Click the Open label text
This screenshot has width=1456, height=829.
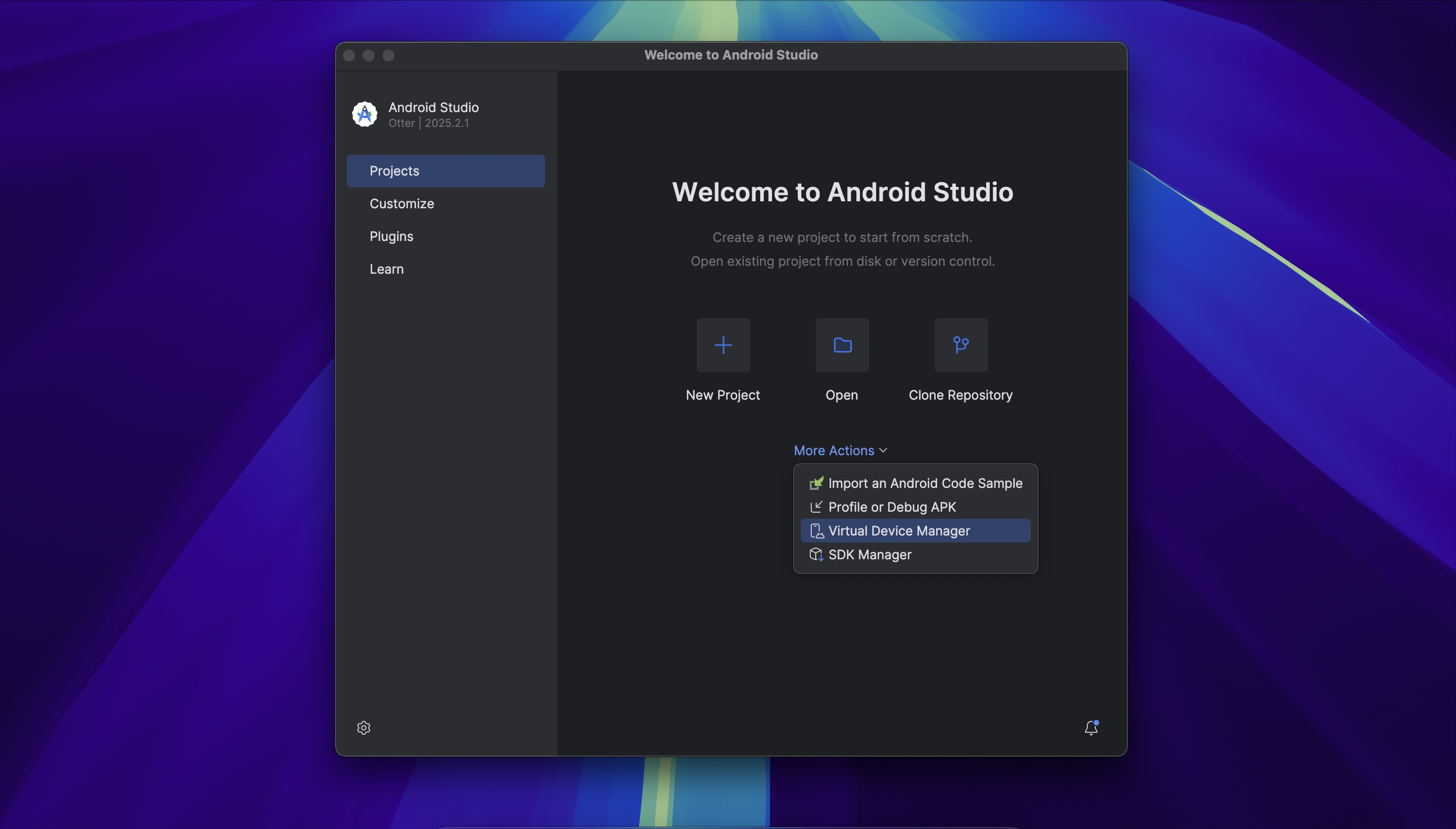click(x=841, y=395)
